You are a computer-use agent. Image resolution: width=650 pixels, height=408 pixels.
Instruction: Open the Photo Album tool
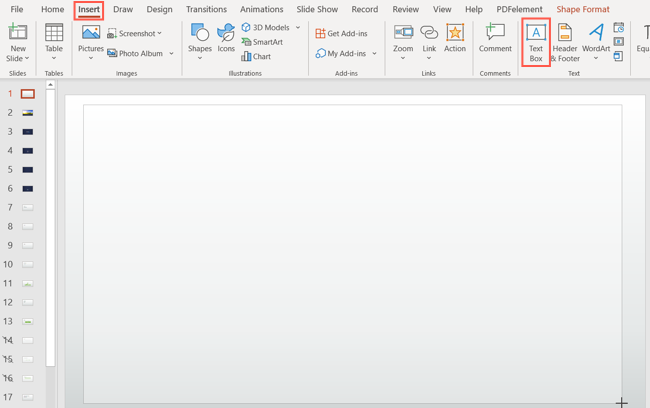click(135, 53)
